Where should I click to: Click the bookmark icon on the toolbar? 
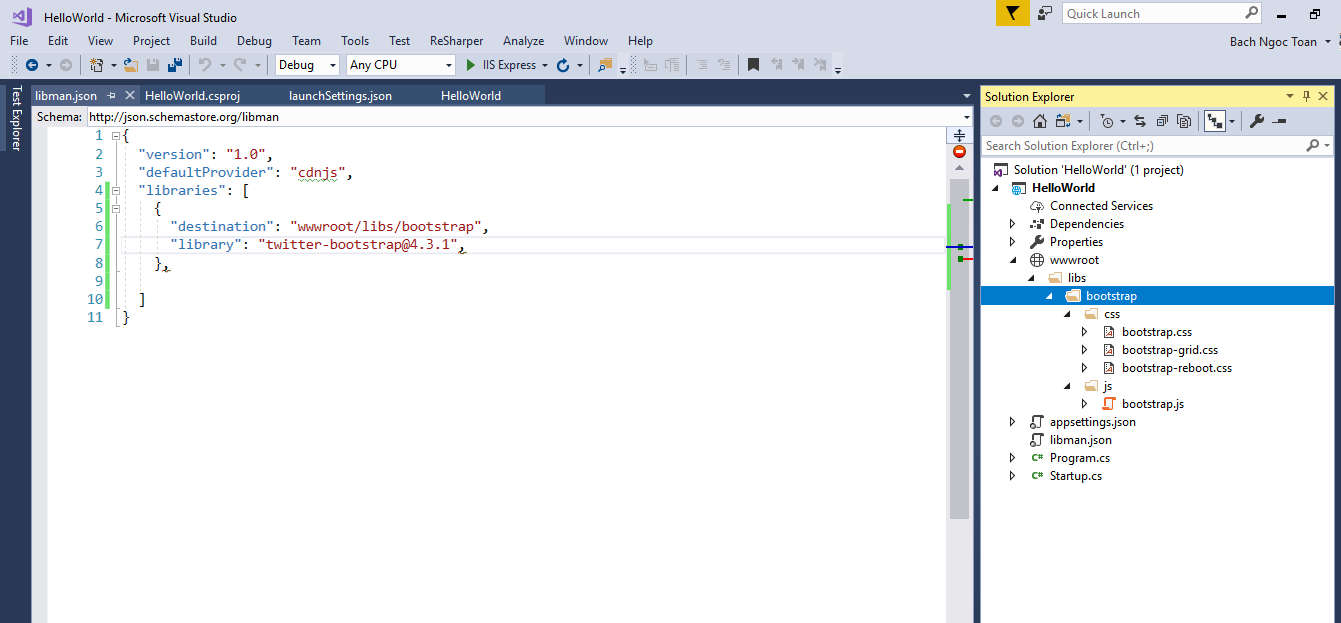click(x=753, y=64)
